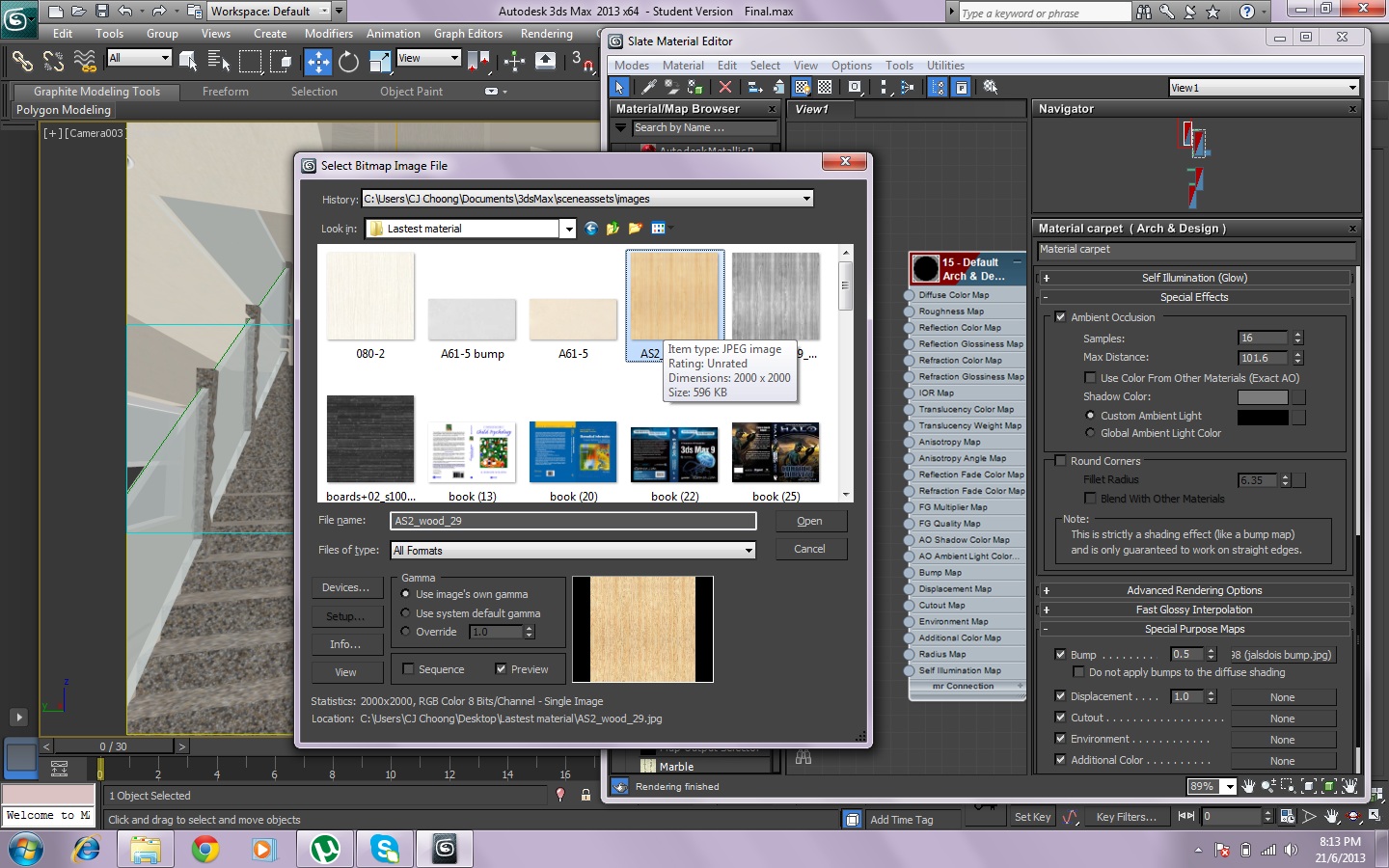1389x868 pixels.
Task: Enable the Sequence checkbox
Action: [408, 669]
